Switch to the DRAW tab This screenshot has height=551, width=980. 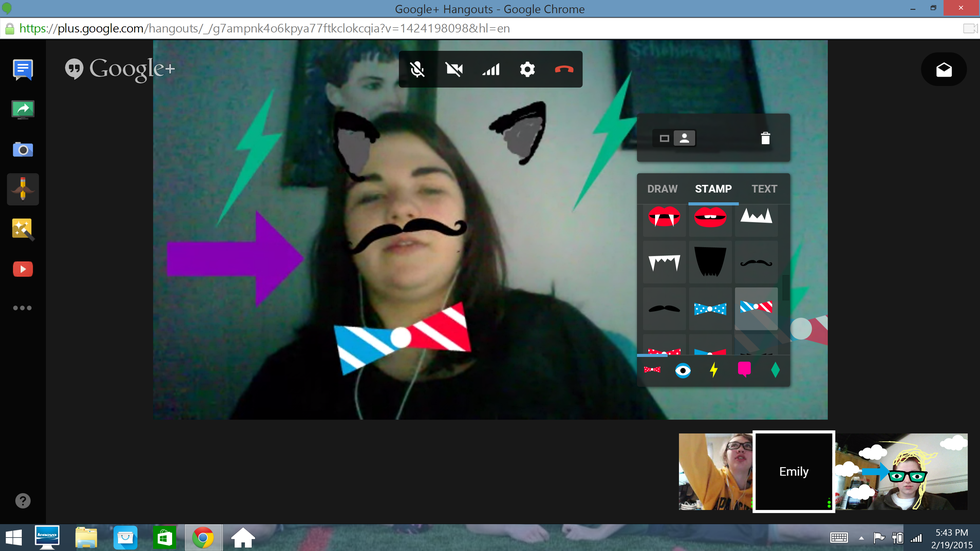coord(662,189)
